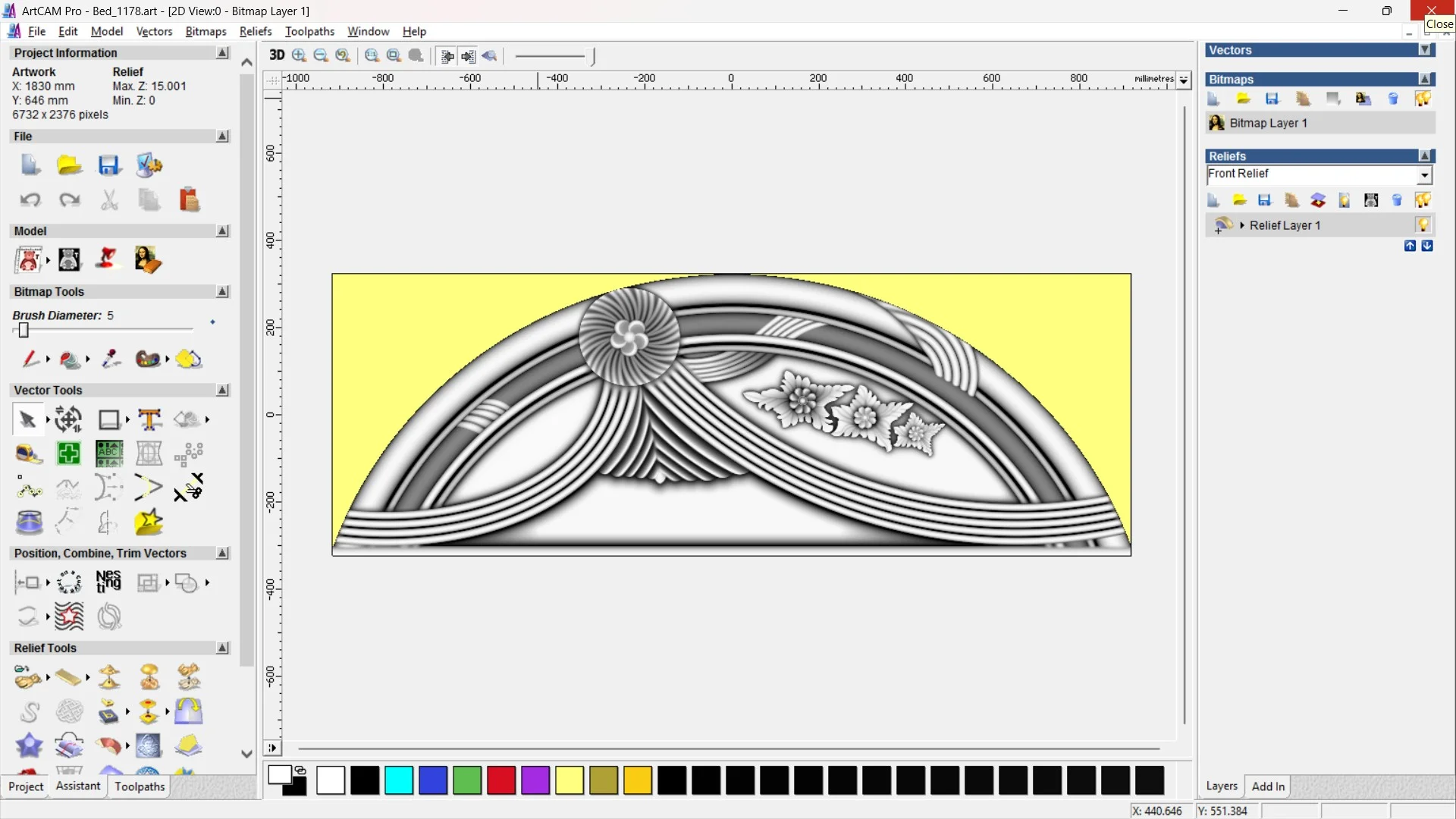The width and height of the screenshot is (1456, 819).
Task: Toggle Relief Layer 1 visibility bulb
Action: point(1423,225)
